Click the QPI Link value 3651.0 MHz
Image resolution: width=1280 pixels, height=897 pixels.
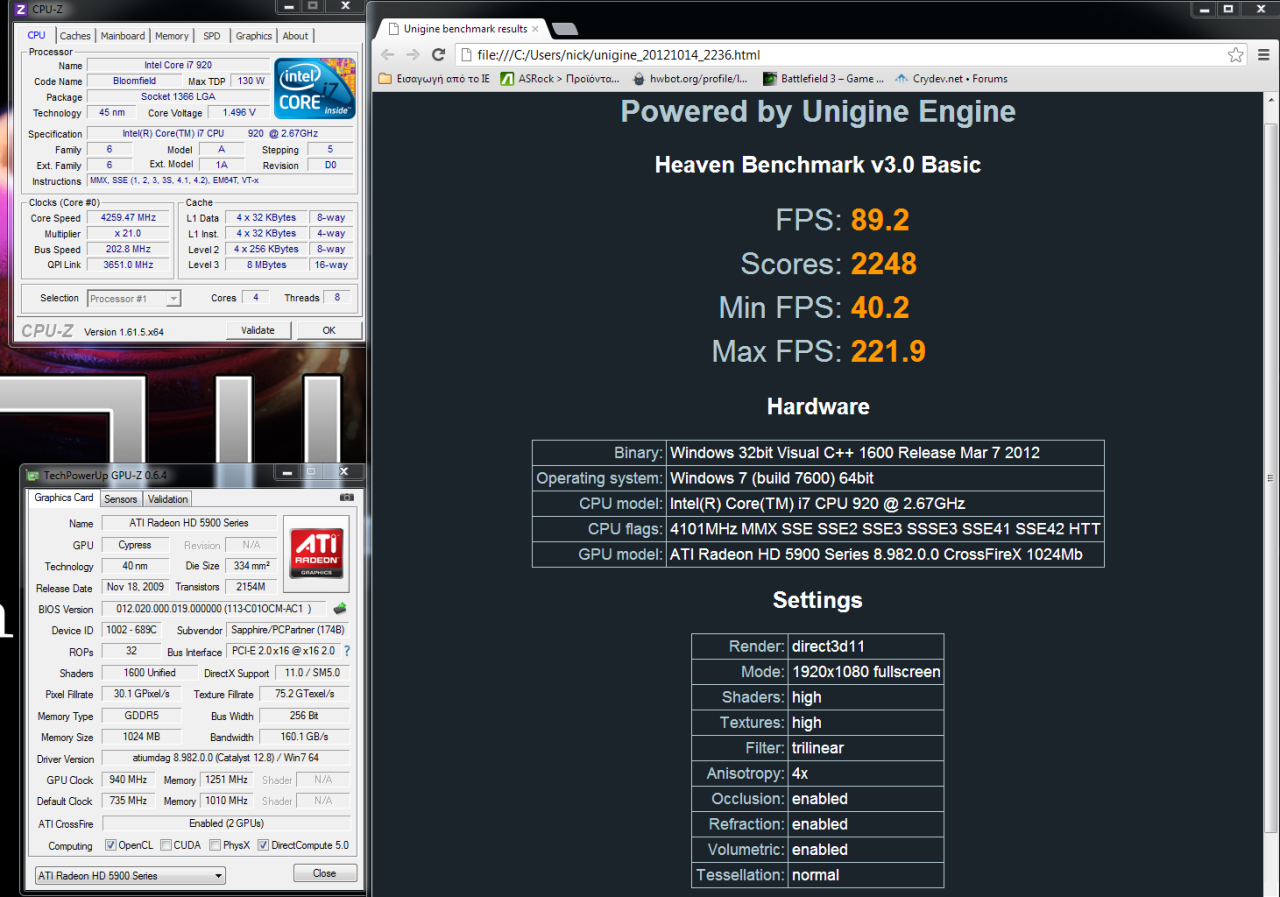pos(129,266)
